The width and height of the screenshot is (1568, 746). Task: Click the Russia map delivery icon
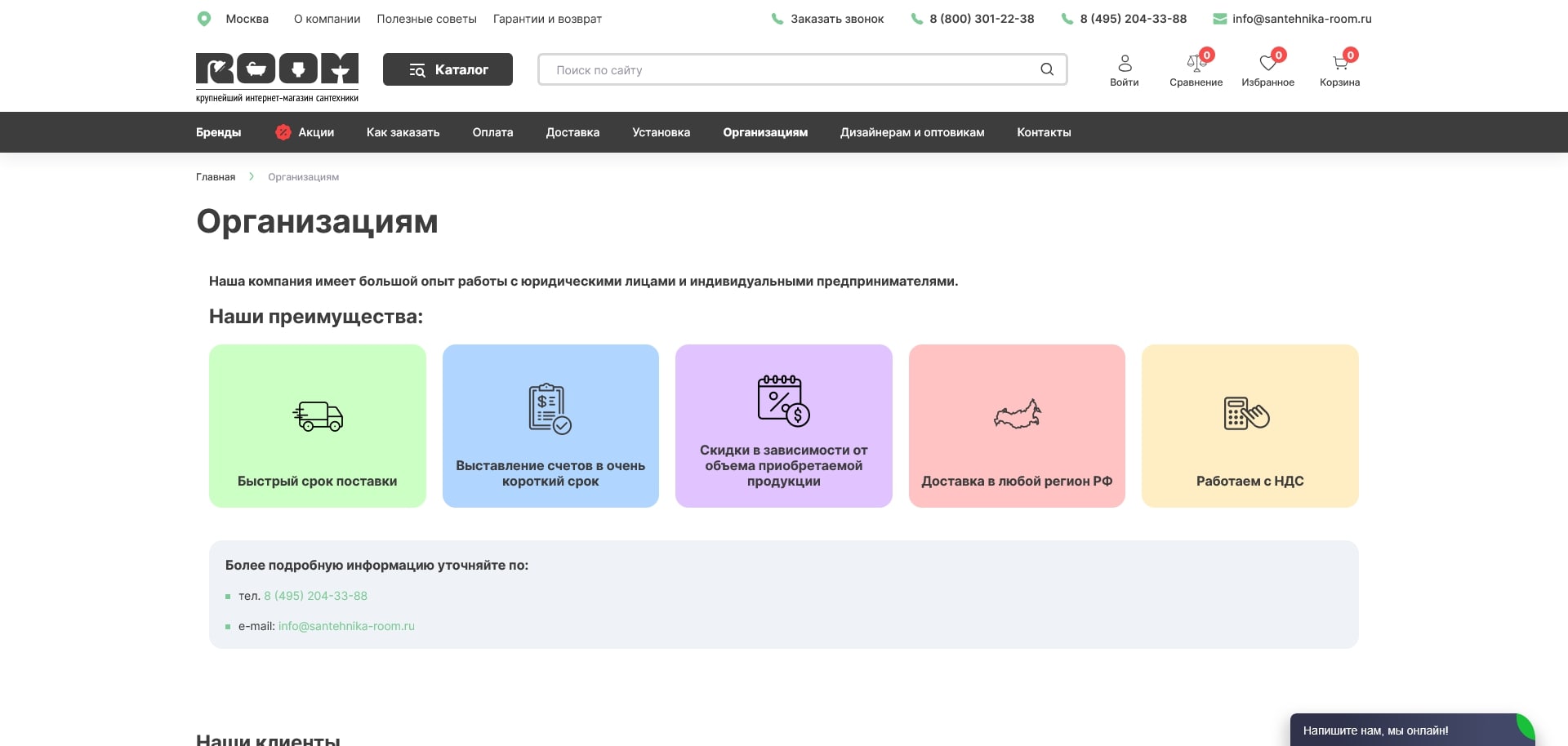pos(1017,415)
